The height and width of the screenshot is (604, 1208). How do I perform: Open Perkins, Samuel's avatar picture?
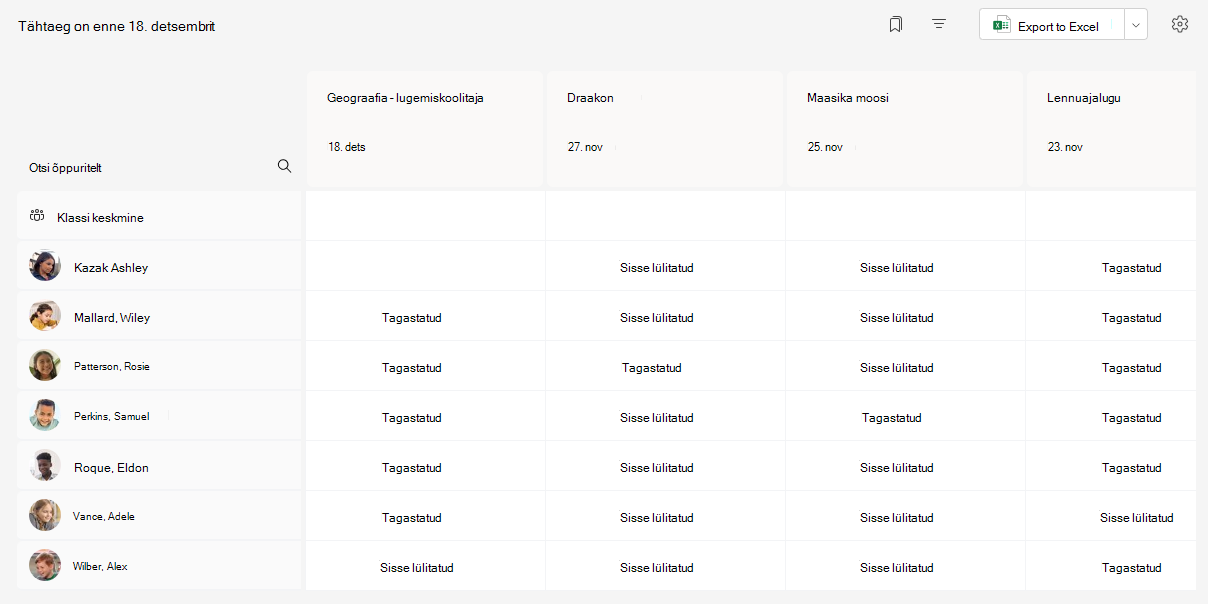click(x=45, y=416)
